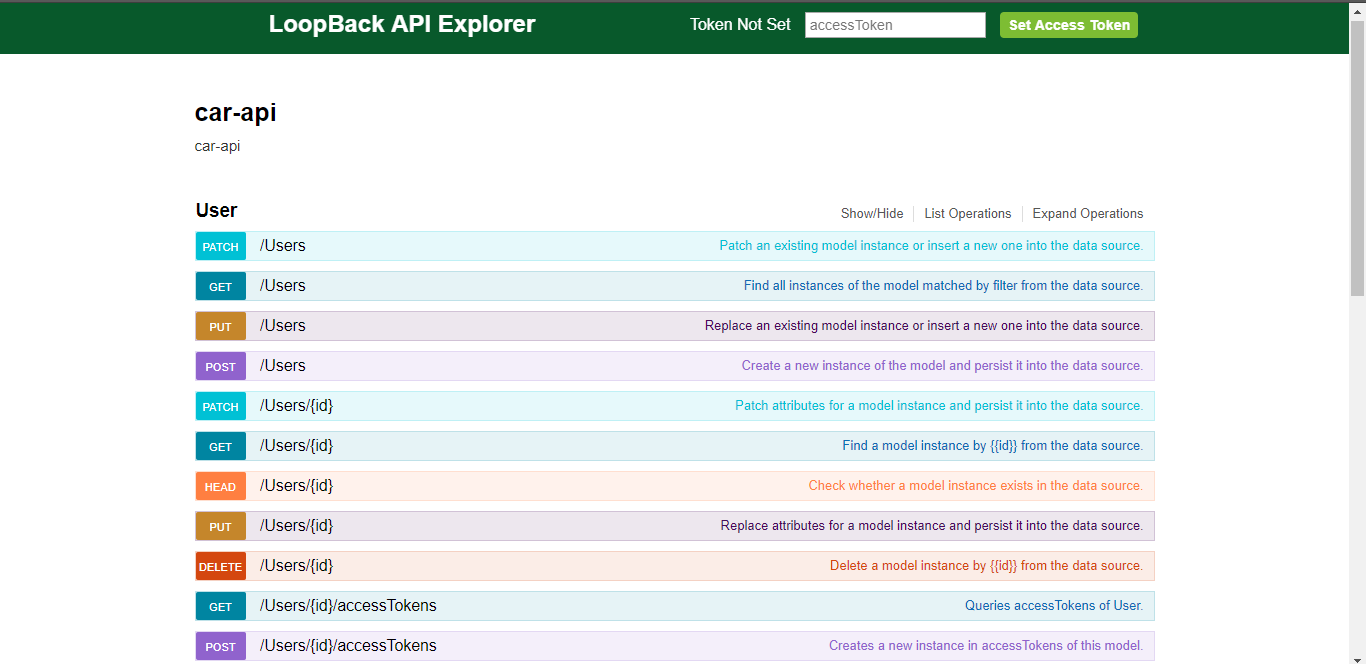Expand the /Users/{id} path in the DELETE row
This screenshot has width=1366, height=664.
[297, 566]
